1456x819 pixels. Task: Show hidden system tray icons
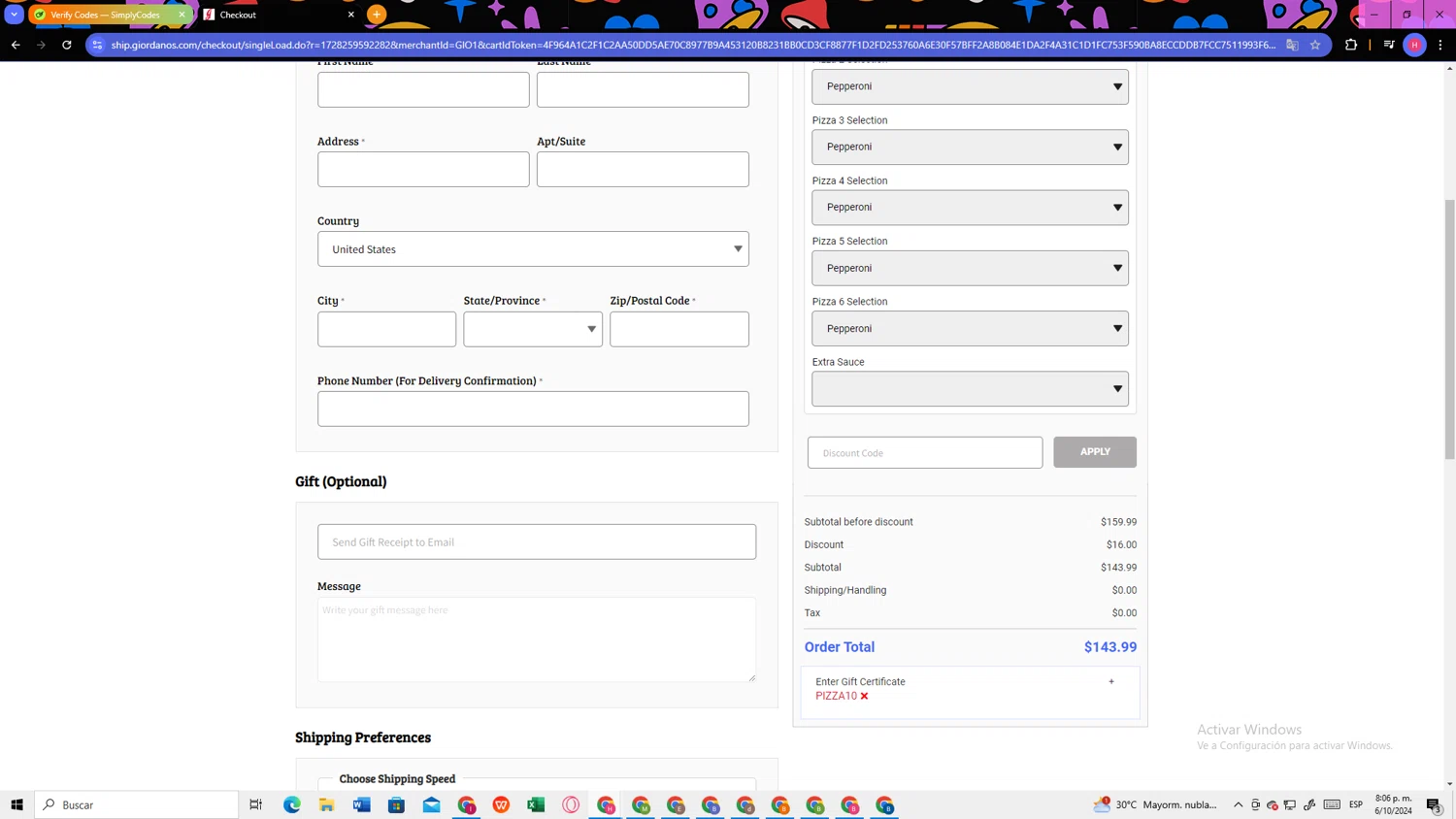(1239, 804)
